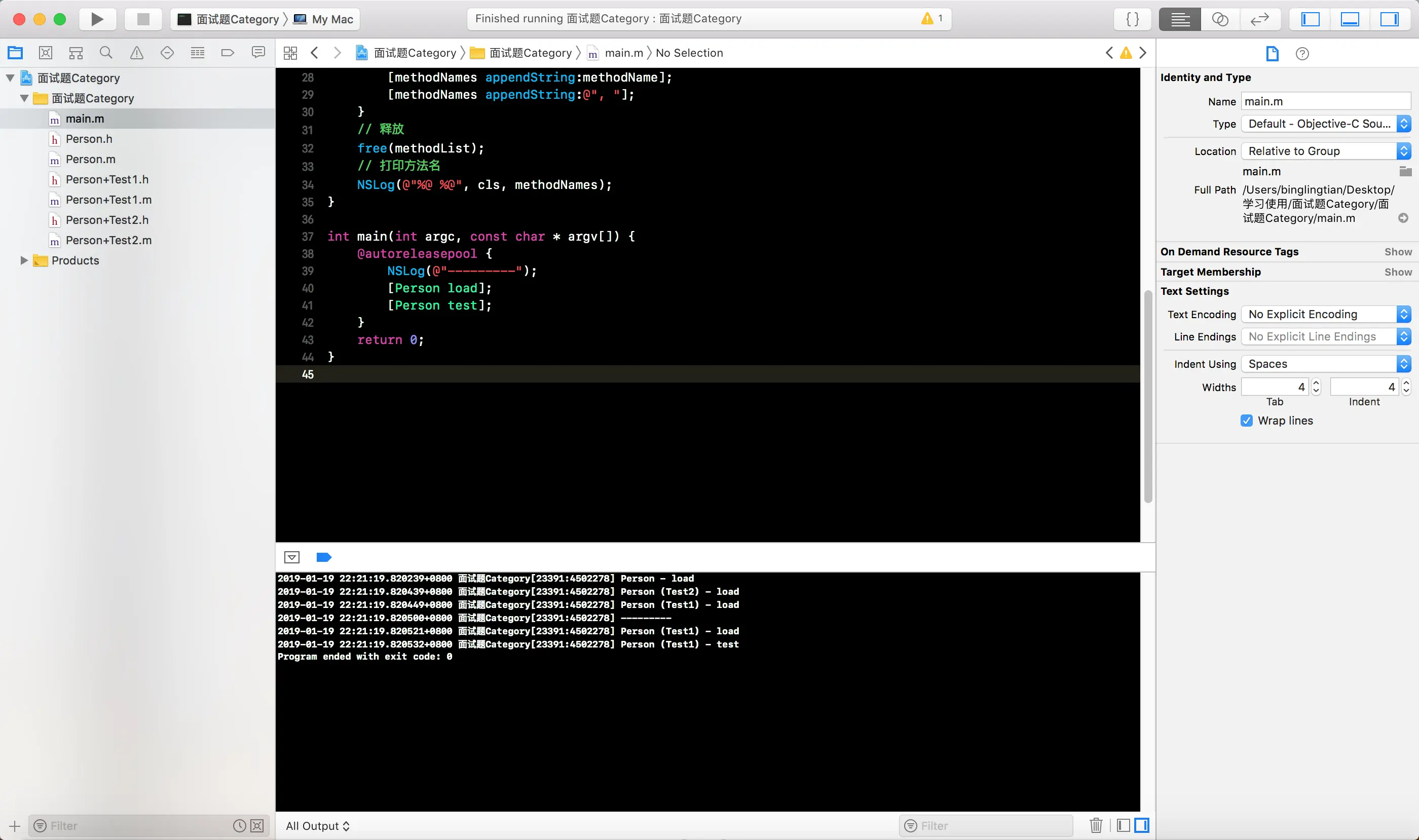
Task: Click the Run (play) button
Action: point(97,19)
